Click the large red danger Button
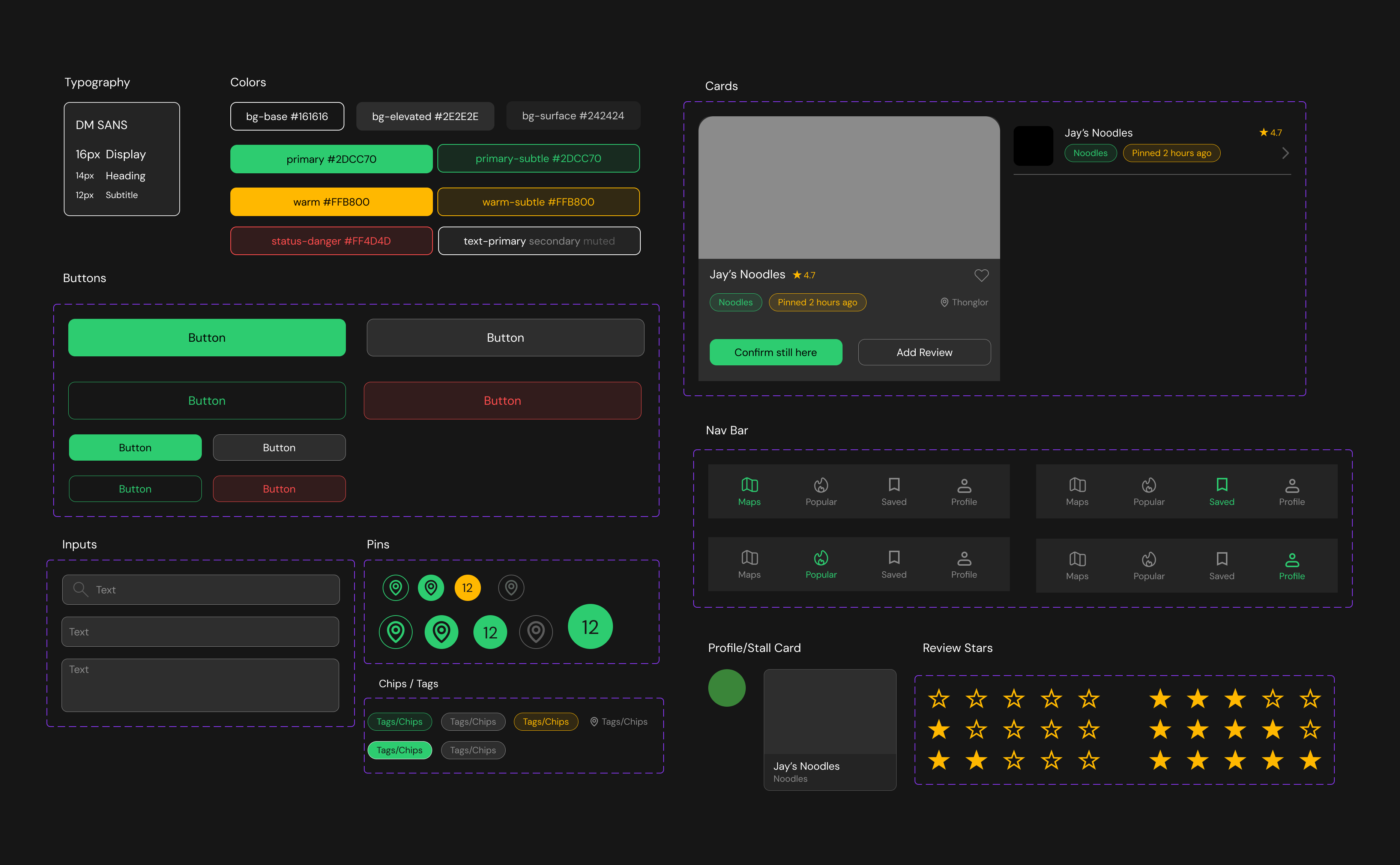1400x865 pixels. point(502,401)
